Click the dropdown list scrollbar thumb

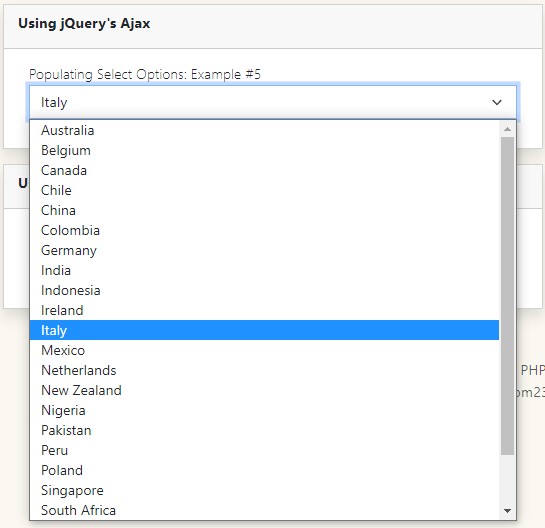[507, 296]
